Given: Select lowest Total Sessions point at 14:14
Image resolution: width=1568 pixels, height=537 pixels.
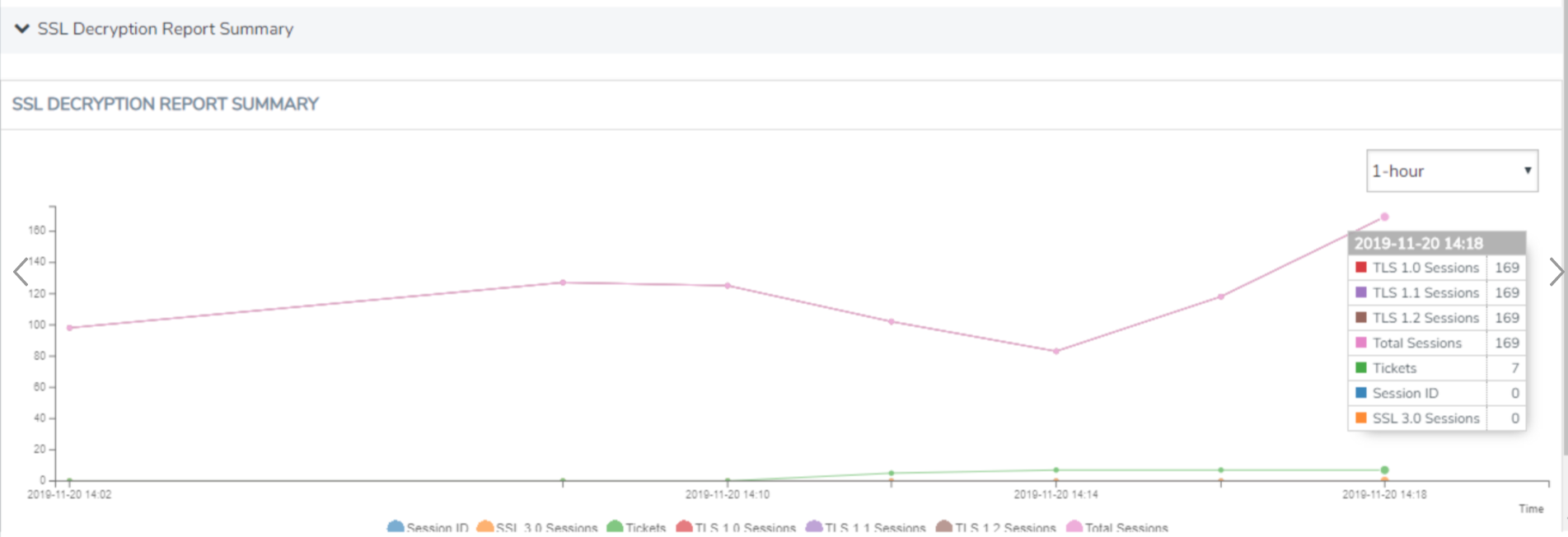Looking at the screenshot, I should click(1056, 352).
